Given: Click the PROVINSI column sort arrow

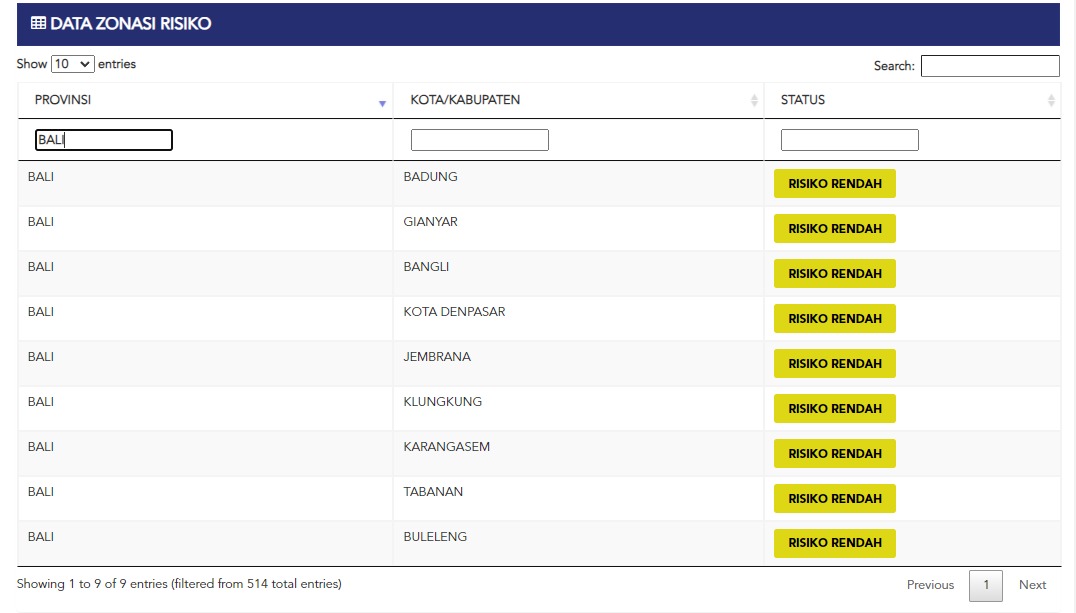Looking at the screenshot, I should (x=382, y=103).
